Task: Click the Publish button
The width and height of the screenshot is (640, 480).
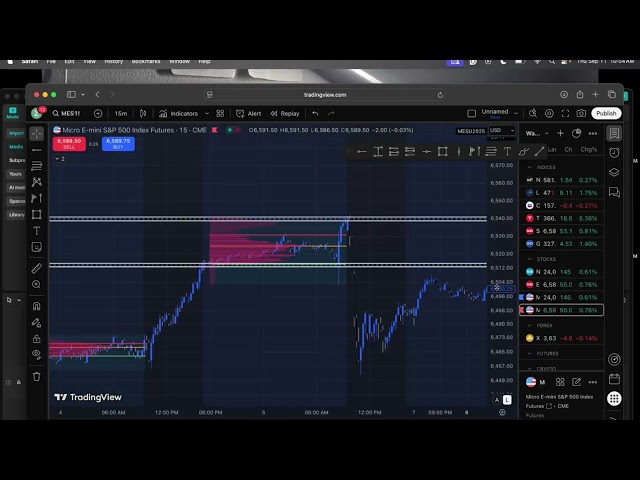Action: [606, 113]
